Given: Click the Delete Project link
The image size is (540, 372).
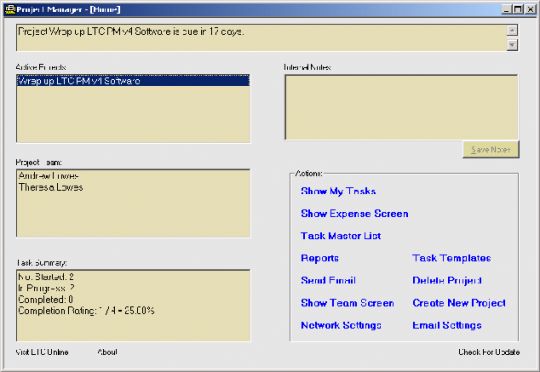Looking at the screenshot, I should point(447,281).
